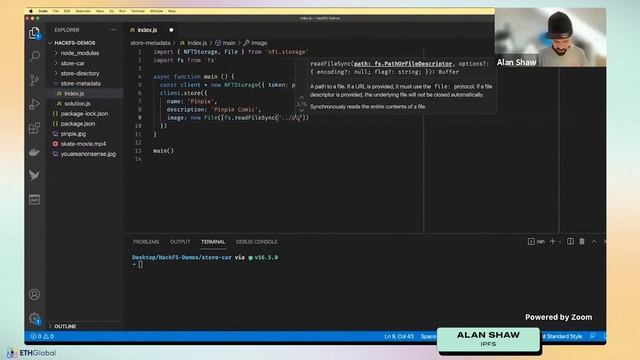Click Standard Style status bar item
The width and height of the screenshot is (640, 360).
(x=562, y=336)
